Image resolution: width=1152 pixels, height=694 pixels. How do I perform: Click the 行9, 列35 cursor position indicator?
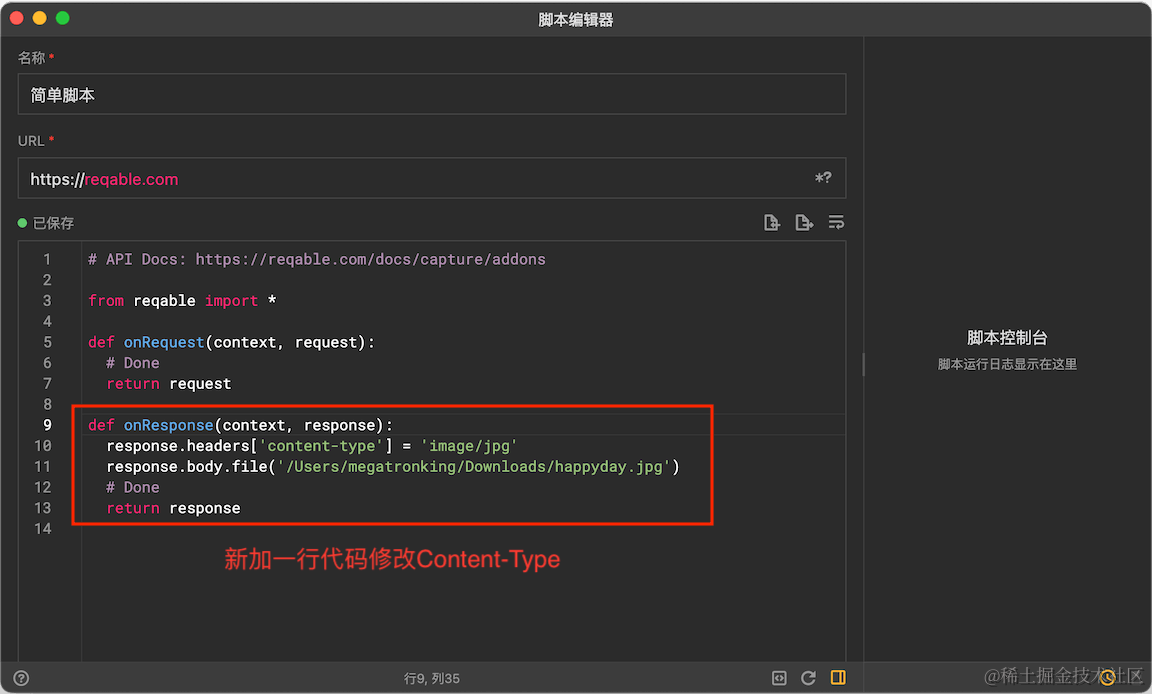click(431, 679)
